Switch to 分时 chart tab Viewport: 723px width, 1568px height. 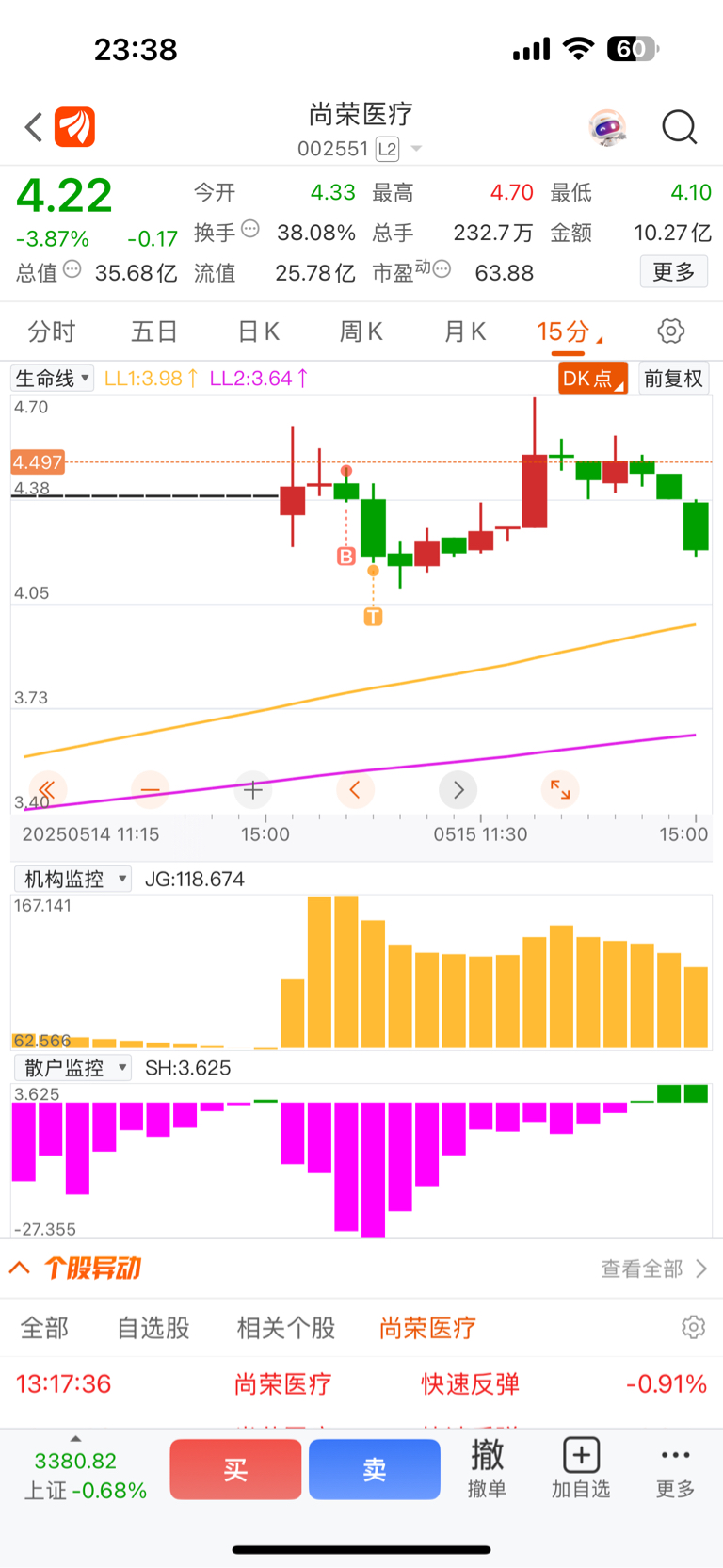tap(51, 331)
